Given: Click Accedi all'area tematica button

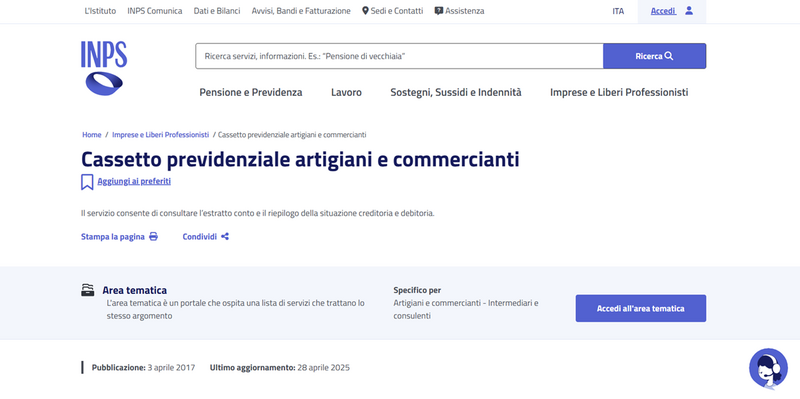Looking at the screenshot, I should (641, 308).
